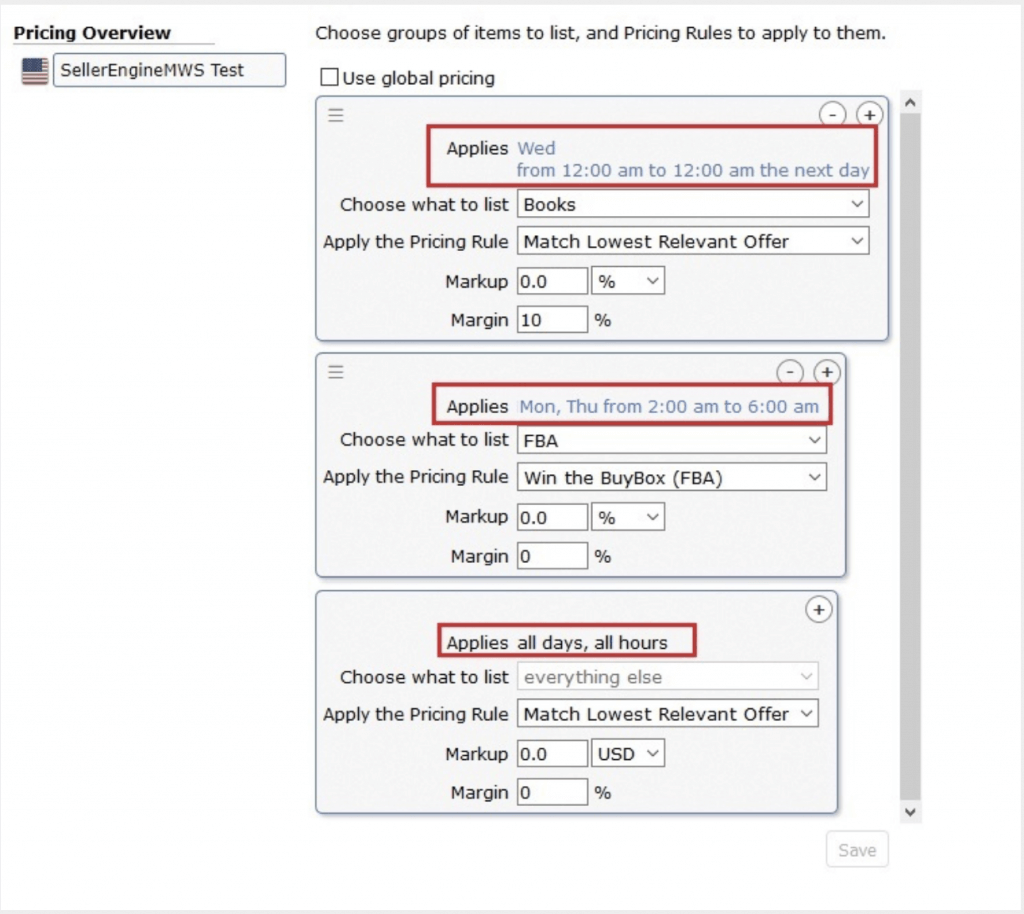Viewport: 1024px width, 914px height.
Task: Add a rule using plus in everything else card
Action: click(x=818, y=610)
